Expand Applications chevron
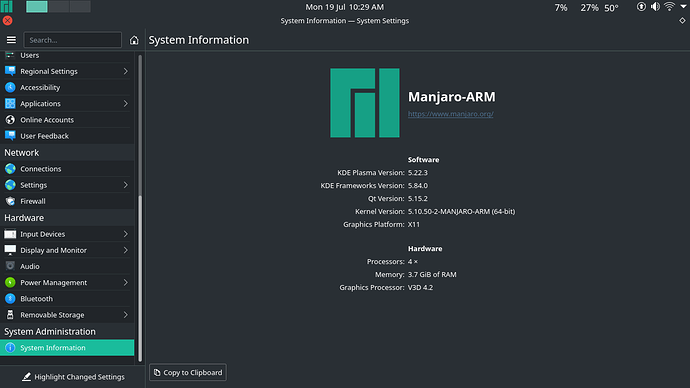Viewport: 690px width, 388px height. point(125,103)
